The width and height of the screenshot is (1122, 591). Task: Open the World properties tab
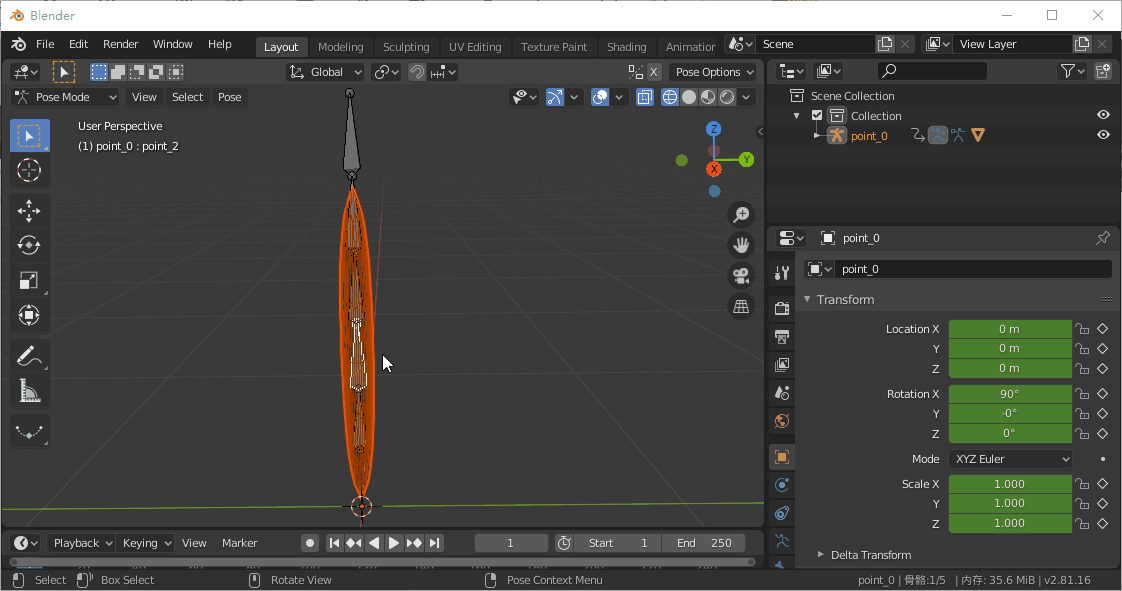pos(782,421)
